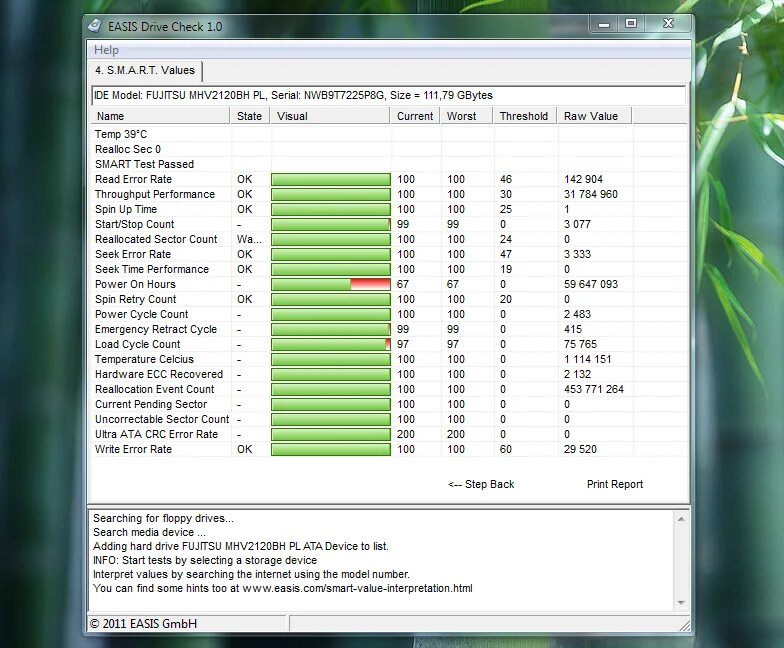Viewport: 784px width, 648px height.
Task: Select the Spin Up Time row name
Action: pyautogui.click(x=126, y=209)
